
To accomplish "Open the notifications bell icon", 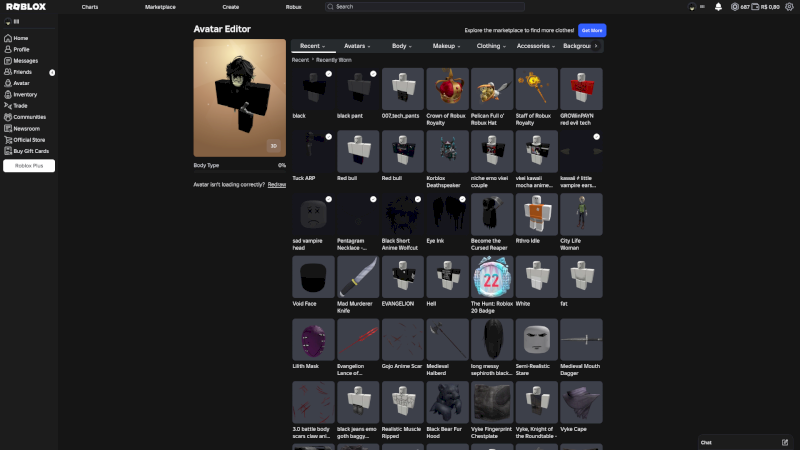I will click(x=718, y=7).
